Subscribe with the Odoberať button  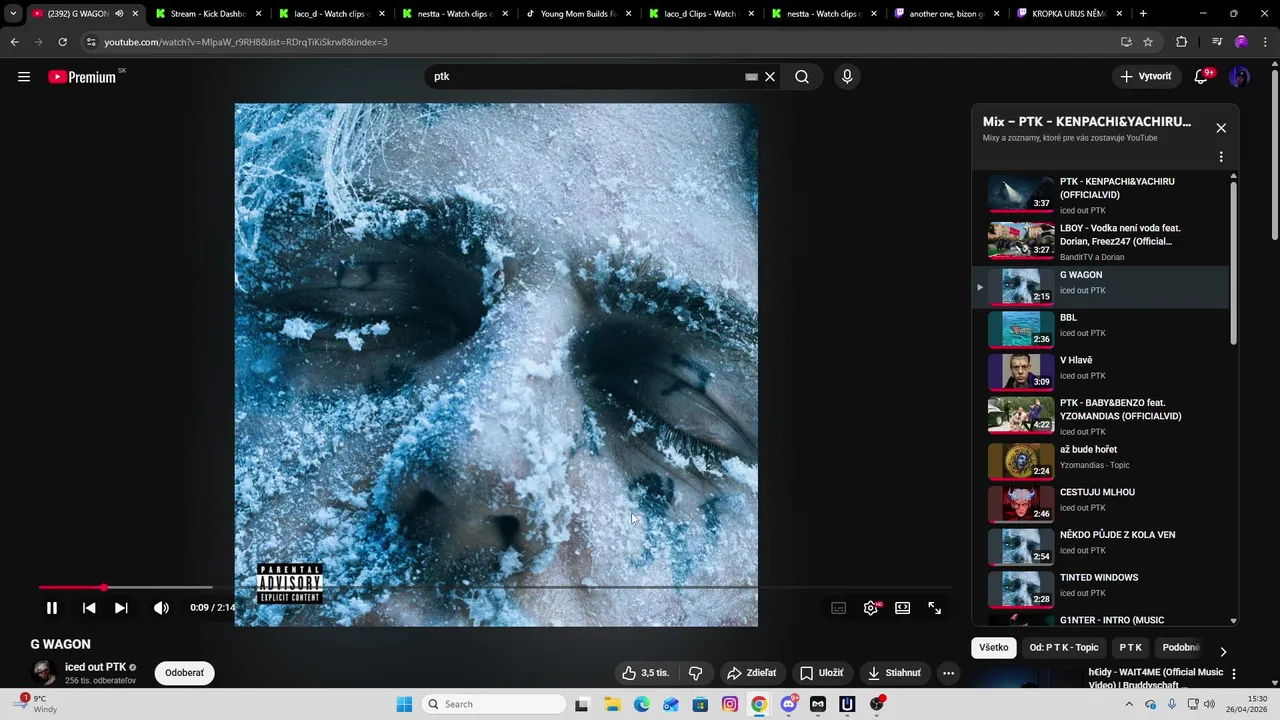[185, 673]
